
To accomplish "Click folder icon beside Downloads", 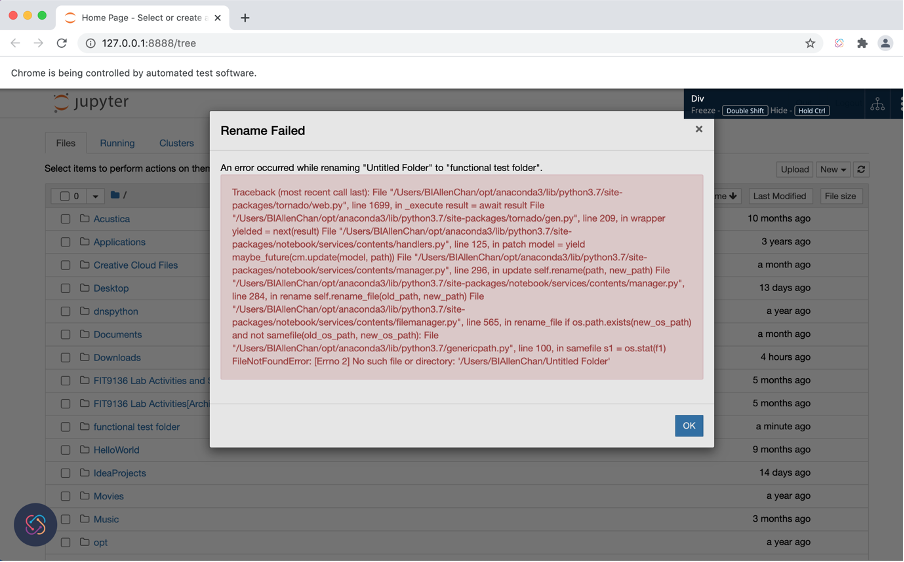I will 85,357.
